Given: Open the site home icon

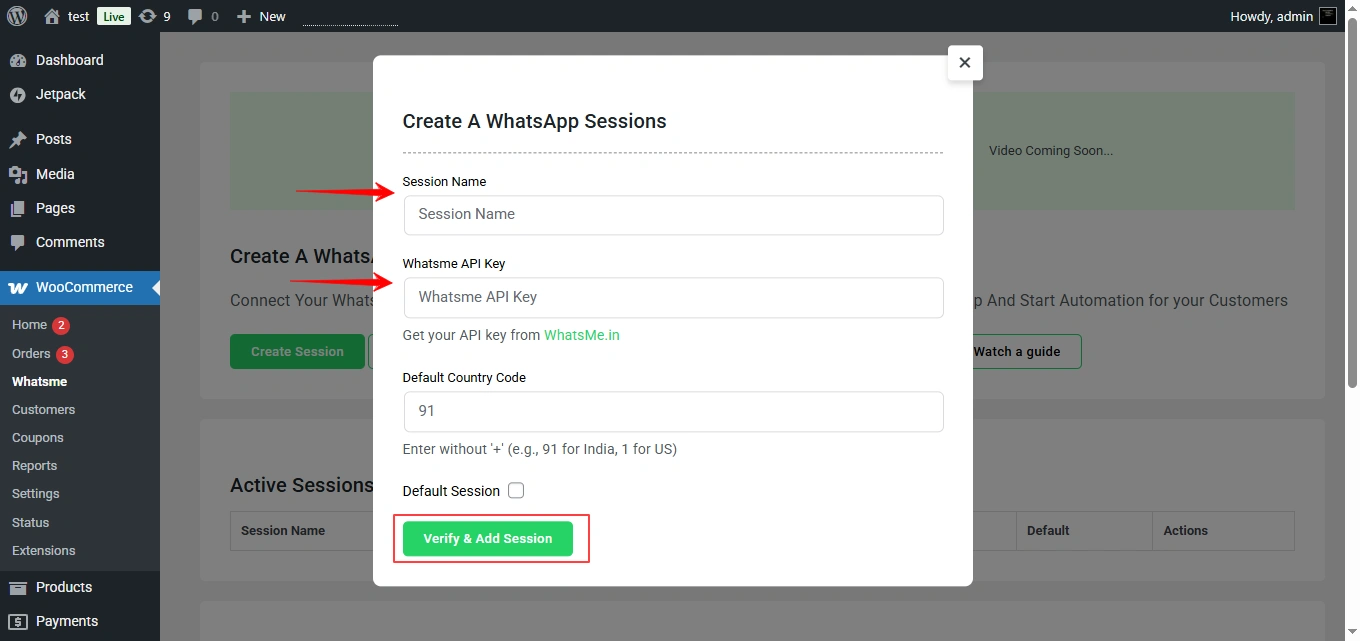Looking at the screenshot, I should point(52,16).
